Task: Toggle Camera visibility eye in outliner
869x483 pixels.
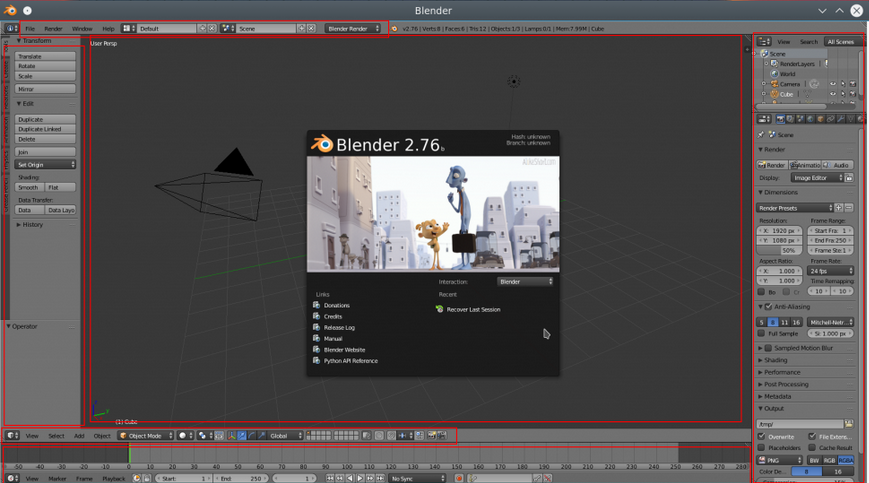Action: 833,84
